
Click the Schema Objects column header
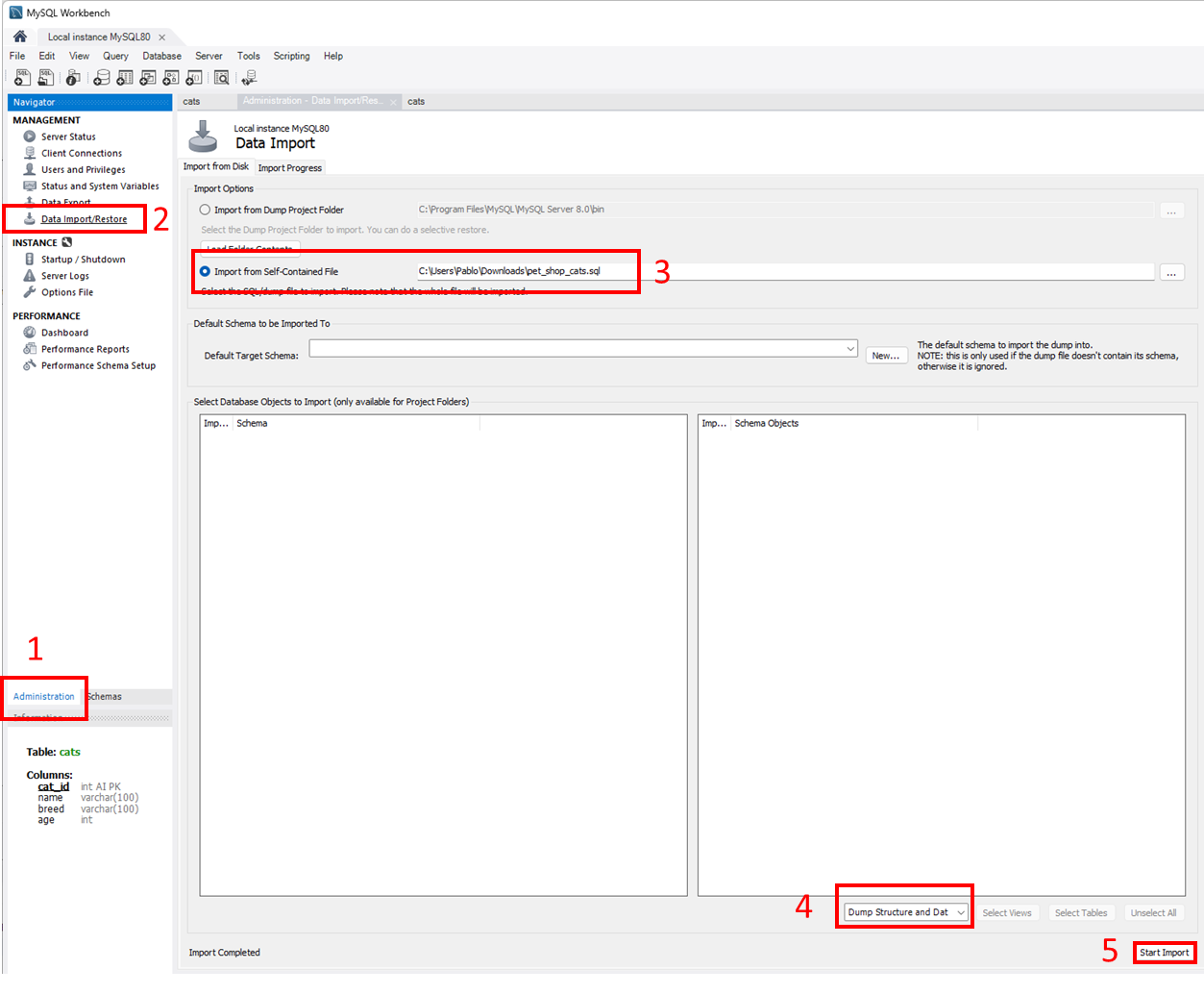854,423
